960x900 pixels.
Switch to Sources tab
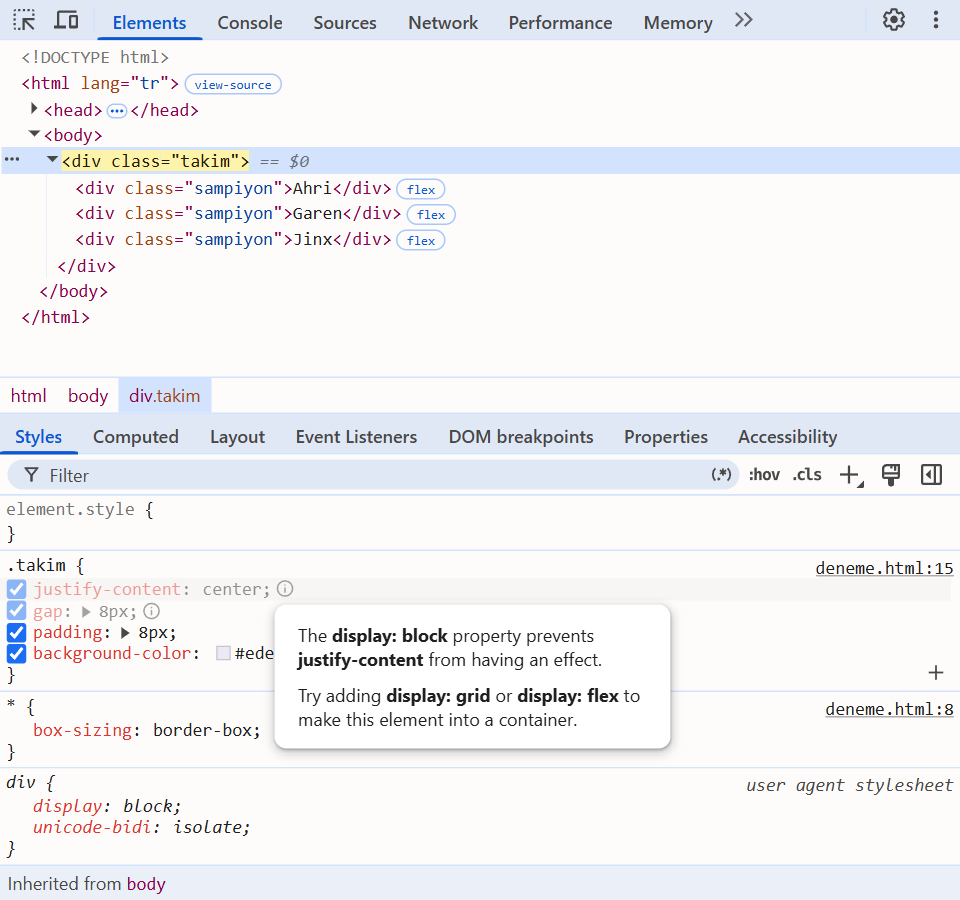[x=345, y=23]
